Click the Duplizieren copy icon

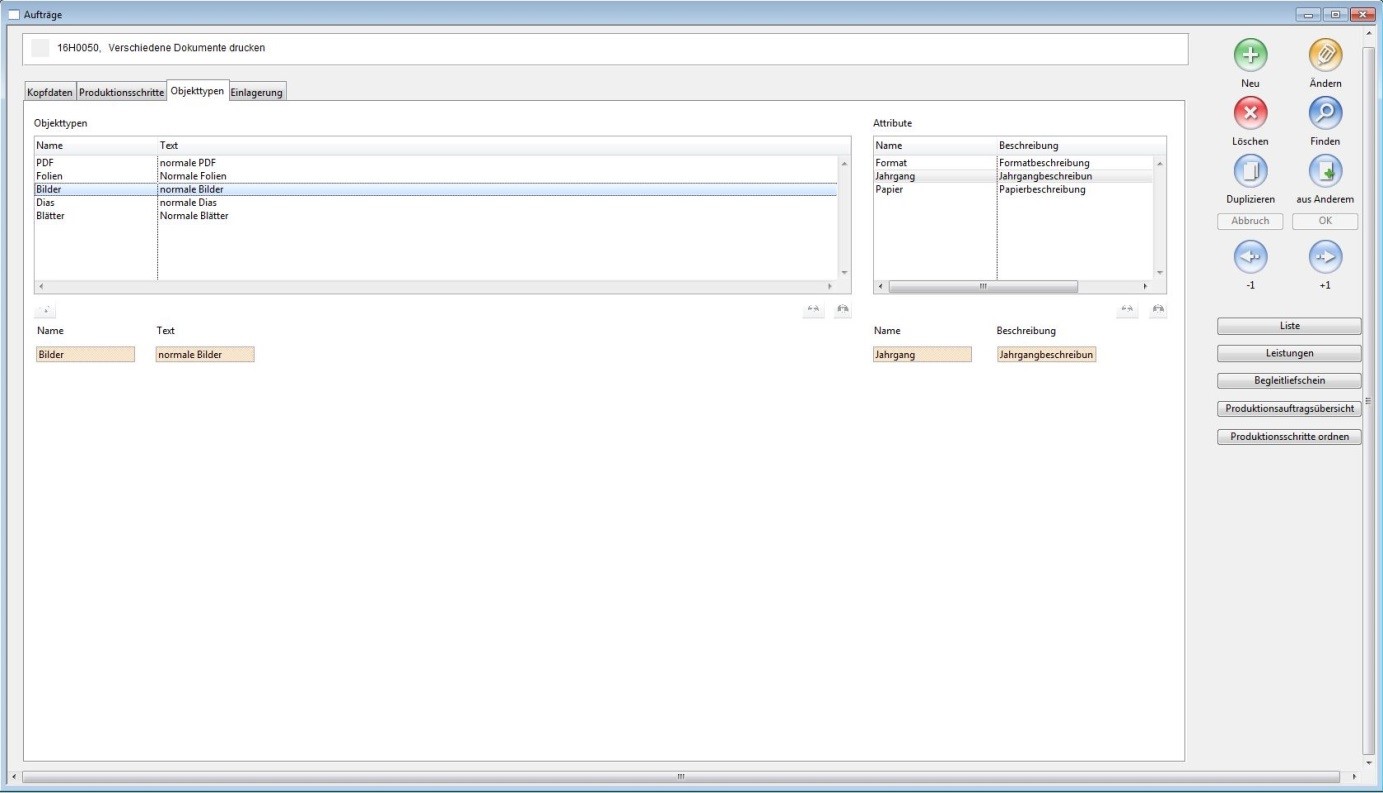pyautogui.click(x=1250, y=172)
